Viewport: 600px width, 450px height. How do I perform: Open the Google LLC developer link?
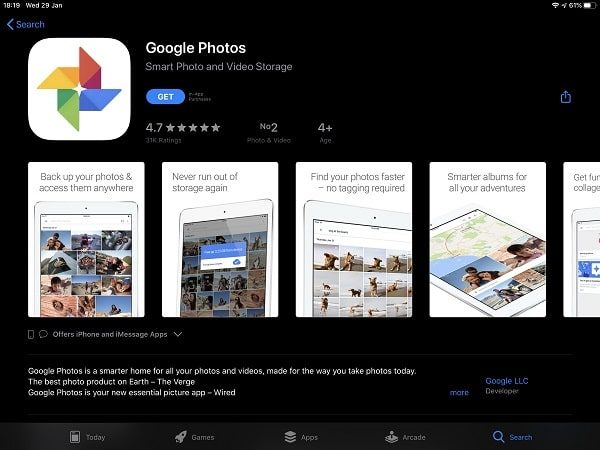coord(507,381)
